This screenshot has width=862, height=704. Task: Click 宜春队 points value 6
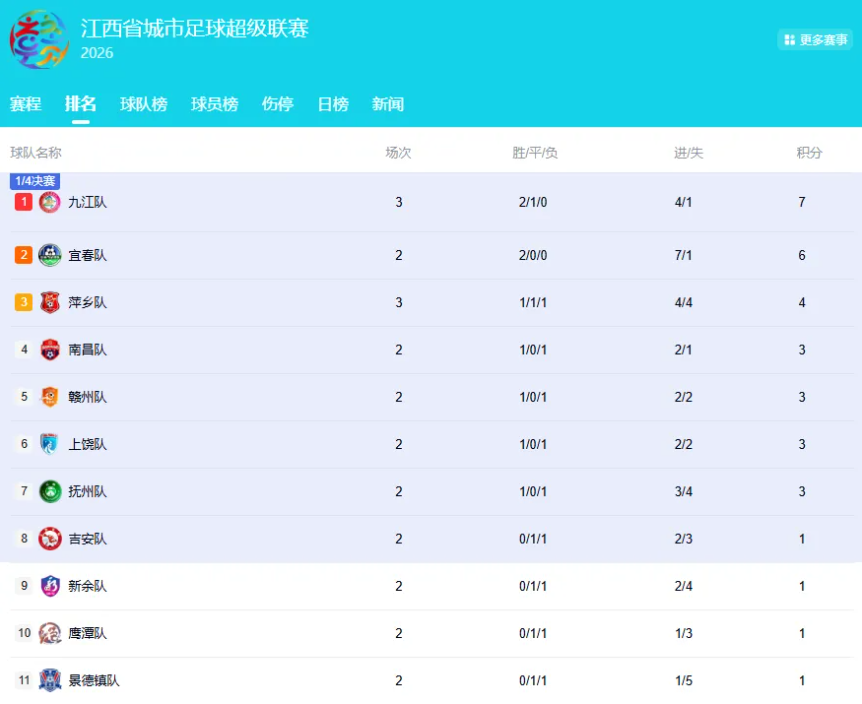pyautogui.click(x=802, y=255)
